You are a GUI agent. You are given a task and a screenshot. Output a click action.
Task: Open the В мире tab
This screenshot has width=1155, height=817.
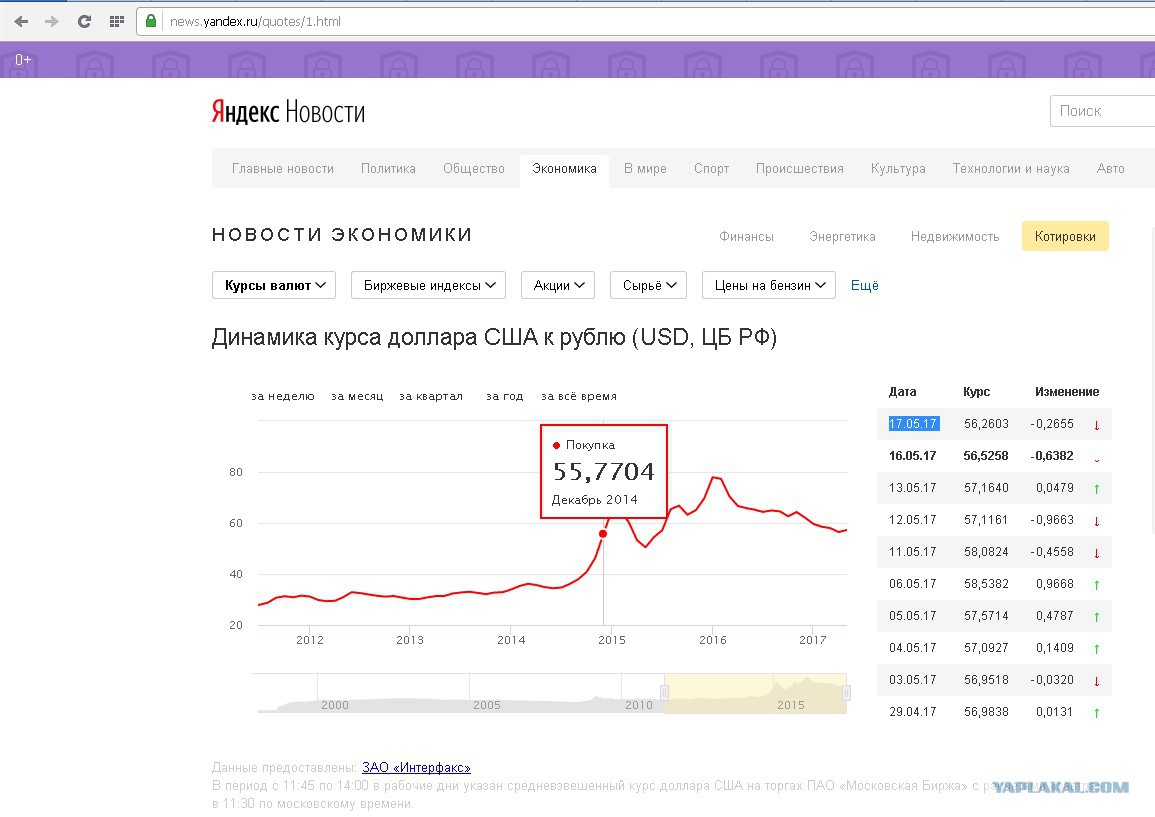[x=645, y=169]
